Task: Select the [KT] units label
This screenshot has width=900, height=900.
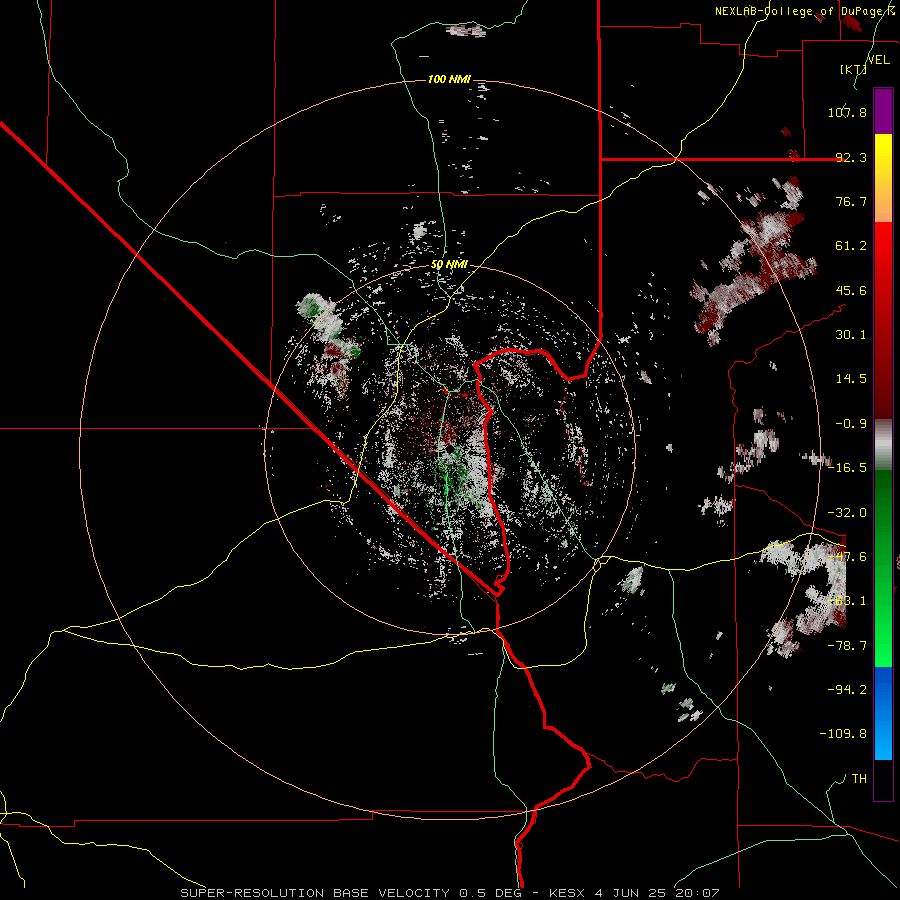Action: (853, 69)
